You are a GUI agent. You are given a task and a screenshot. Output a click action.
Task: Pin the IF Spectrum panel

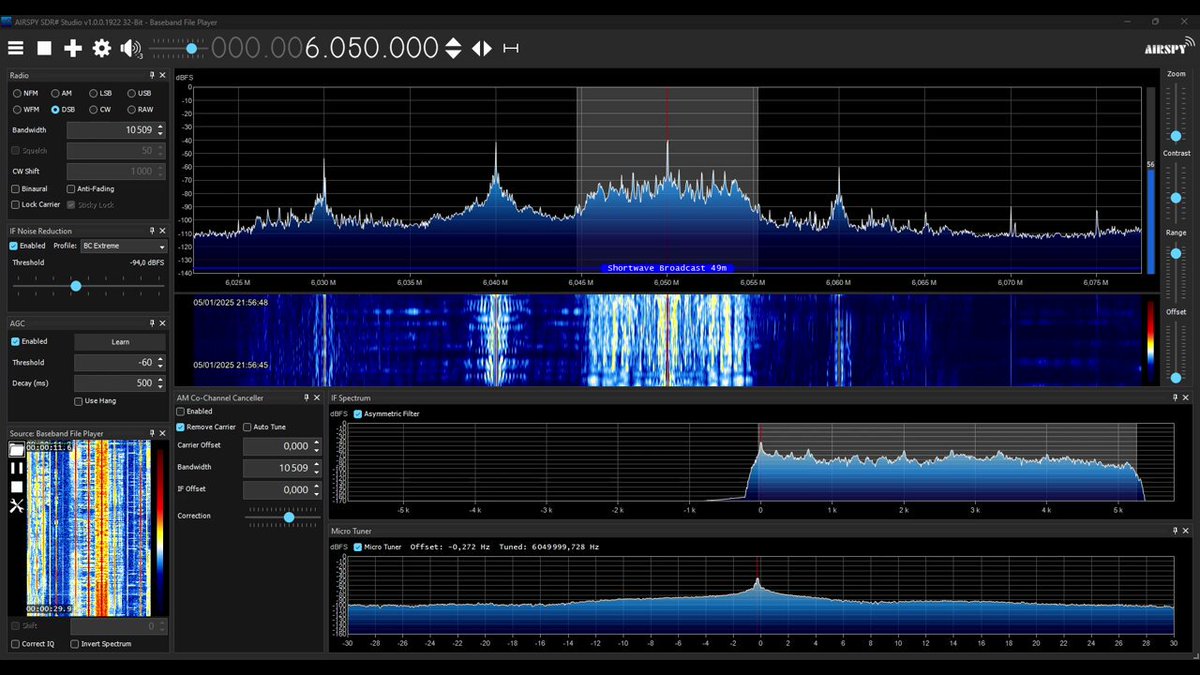pyautogui.click(x=1174, y=397)
